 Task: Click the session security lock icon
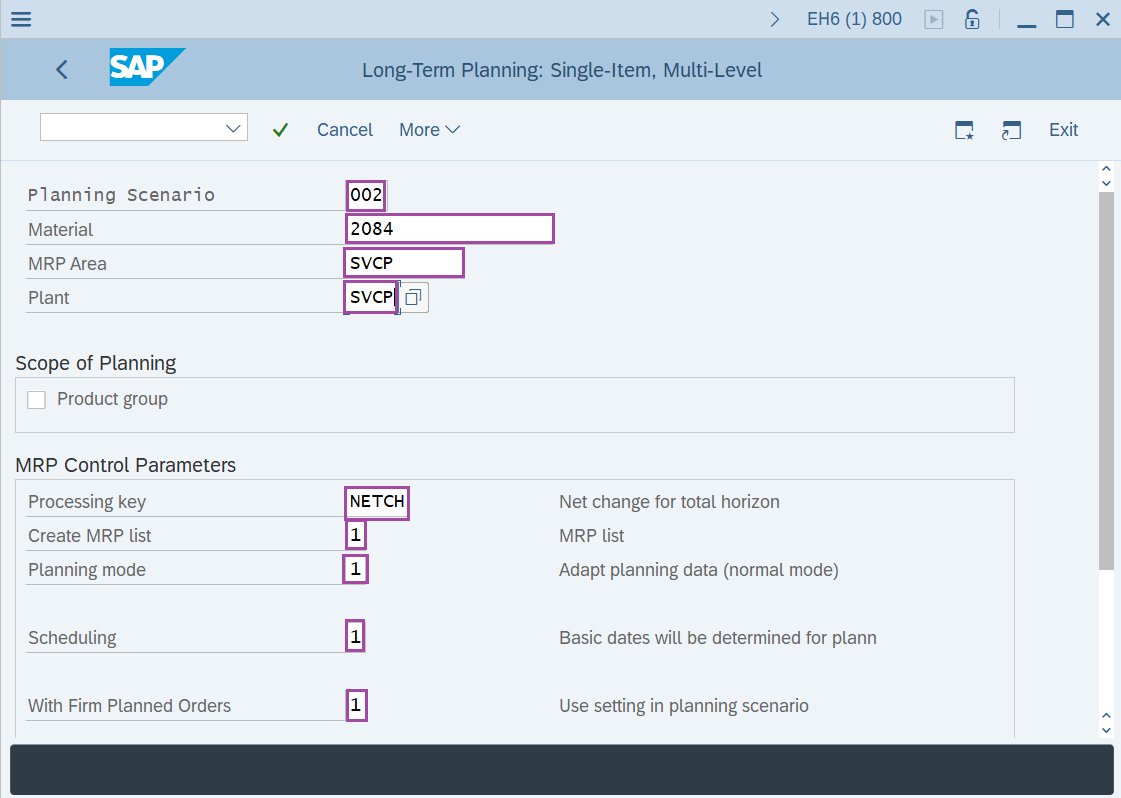click(x=971, y=18)
